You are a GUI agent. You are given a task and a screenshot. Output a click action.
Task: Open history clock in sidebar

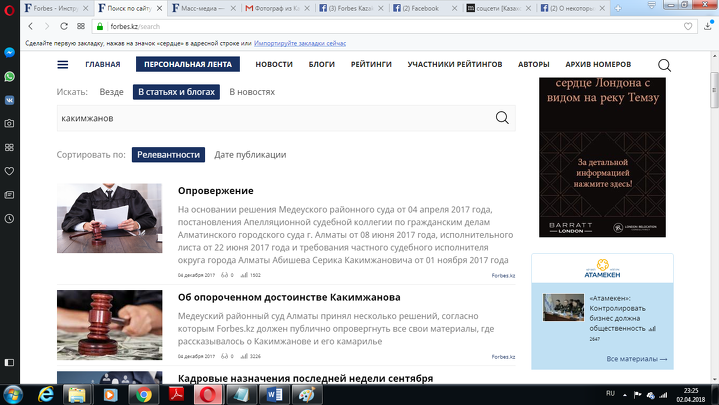click(x=9, y=219)
